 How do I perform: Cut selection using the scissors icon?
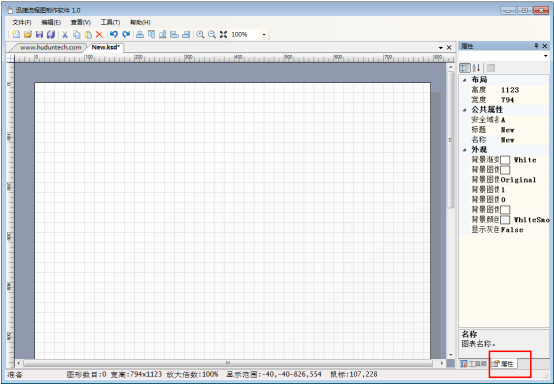pyautogui.click(x=65, y=34)
